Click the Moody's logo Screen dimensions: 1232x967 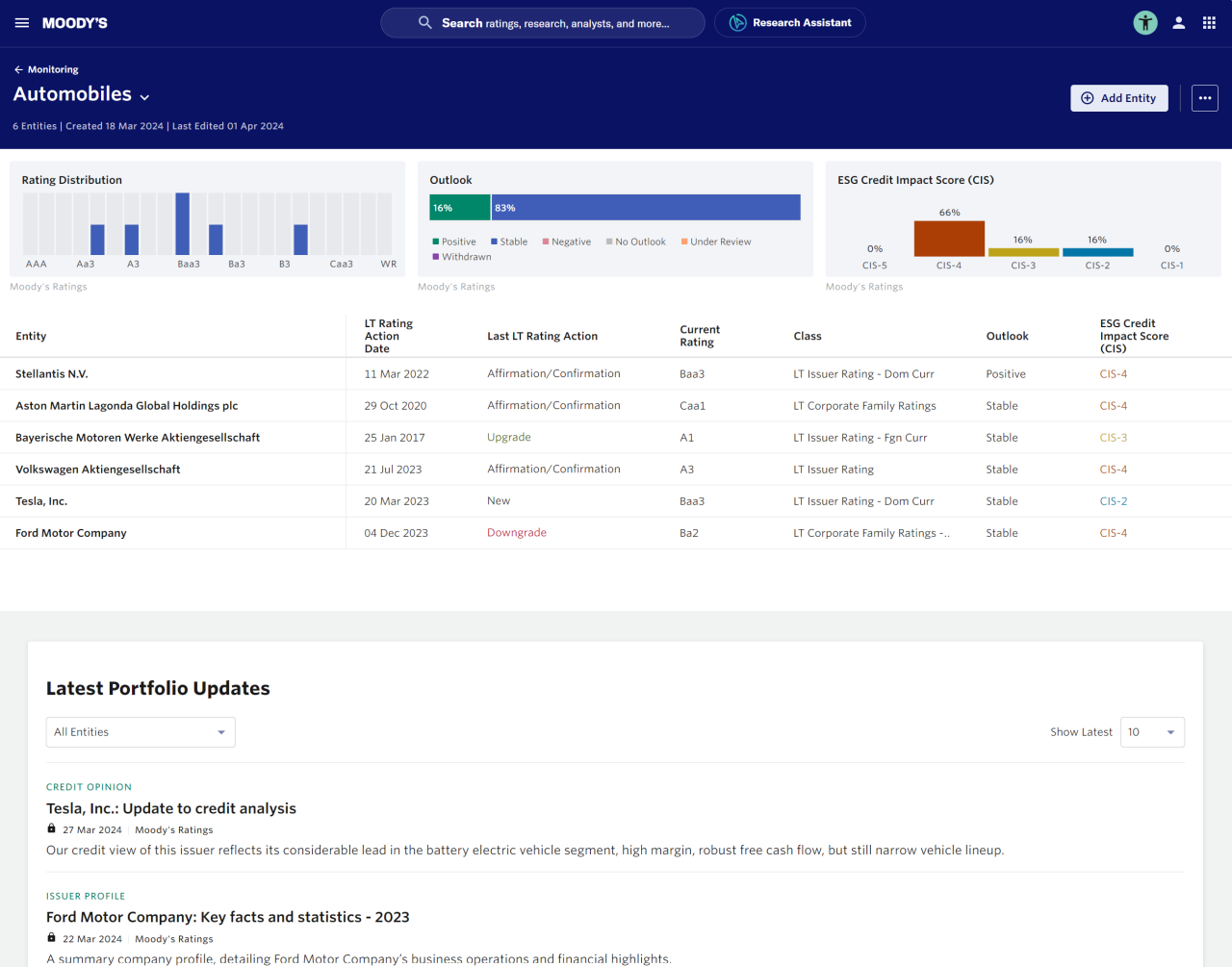(x=75, y=23)
